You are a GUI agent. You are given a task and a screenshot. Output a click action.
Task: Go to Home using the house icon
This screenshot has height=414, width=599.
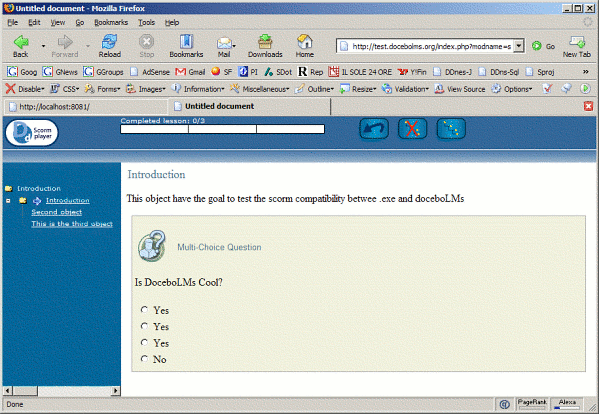[x=304, y=46]
